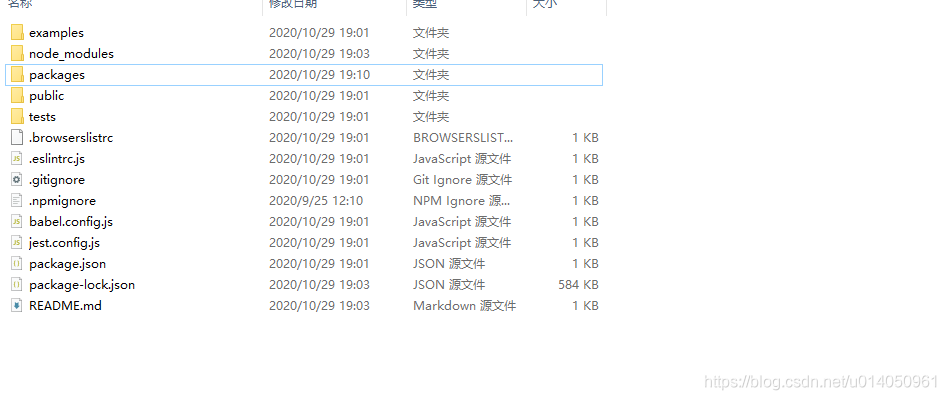Image resolution: width=946 pixels, height=400 pixels.
Task: Click the .browserslistrc blank file icon
Action: [x=17, y=138]
